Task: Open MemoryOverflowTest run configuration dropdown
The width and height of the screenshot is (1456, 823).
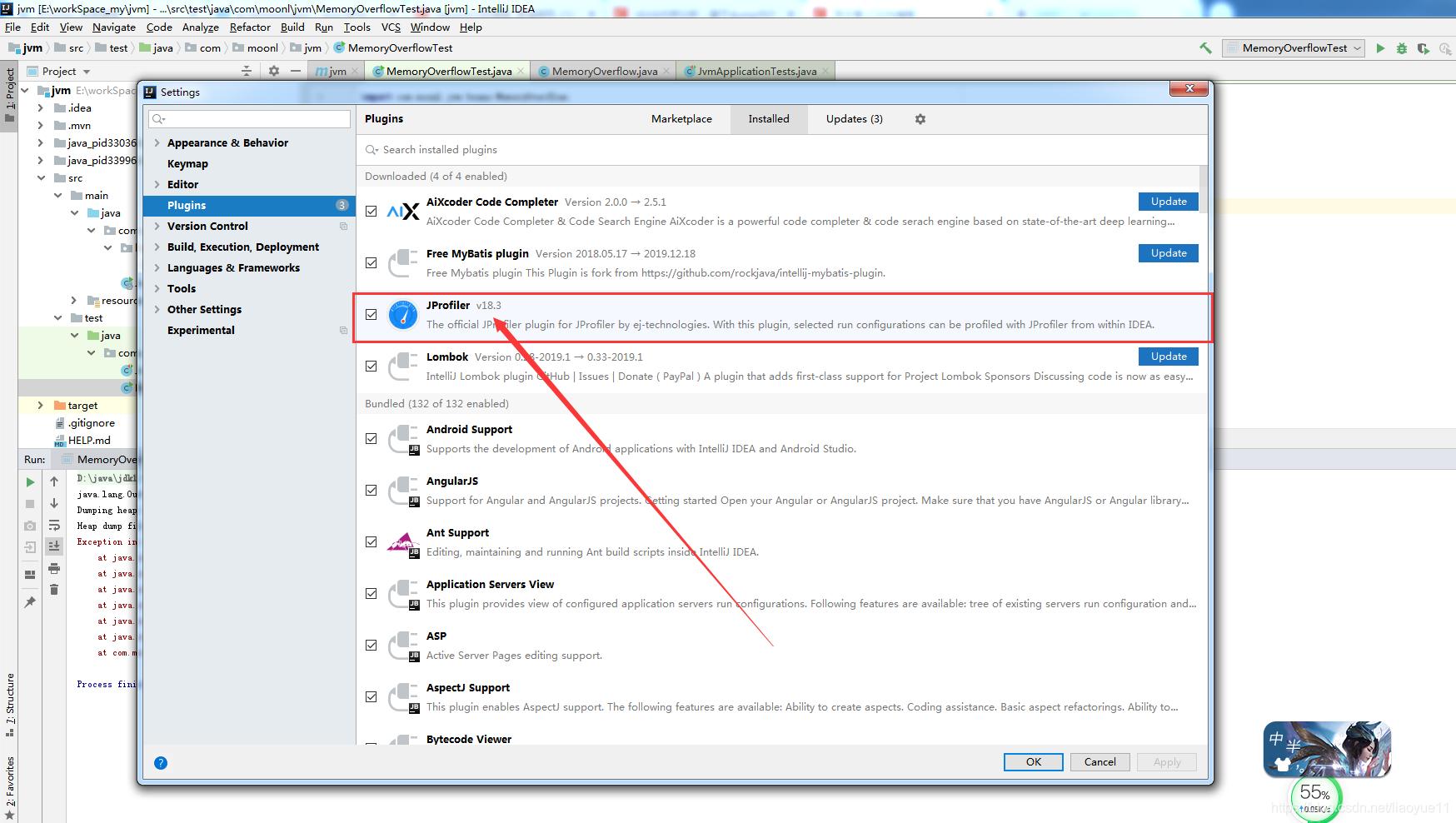Action: point(1294,48)
